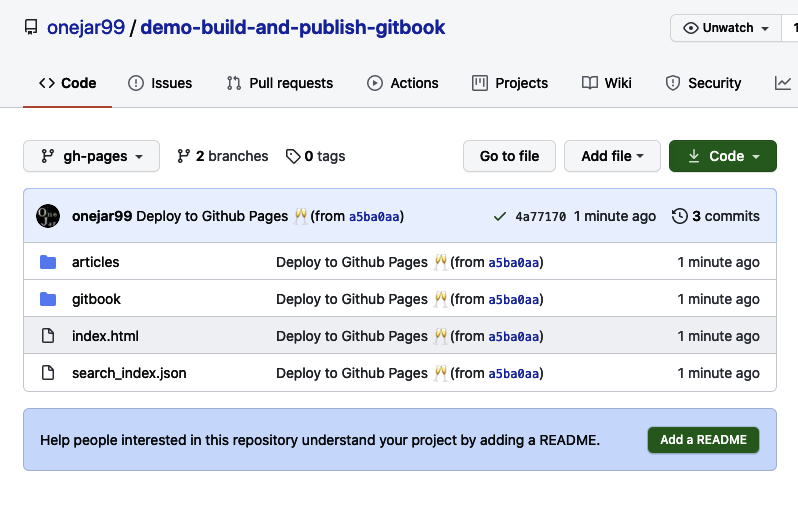The width and height of the screenshot is (798, 516).
Task: Open commit a5ba0aa link in header commit bar
Action: point(374,217)
